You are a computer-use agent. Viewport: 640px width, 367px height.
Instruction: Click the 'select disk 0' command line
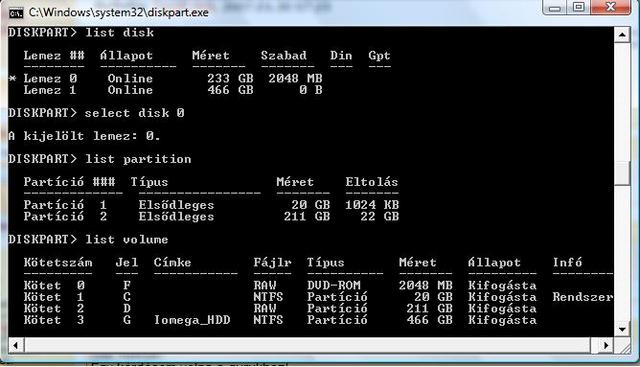[96, 113]
